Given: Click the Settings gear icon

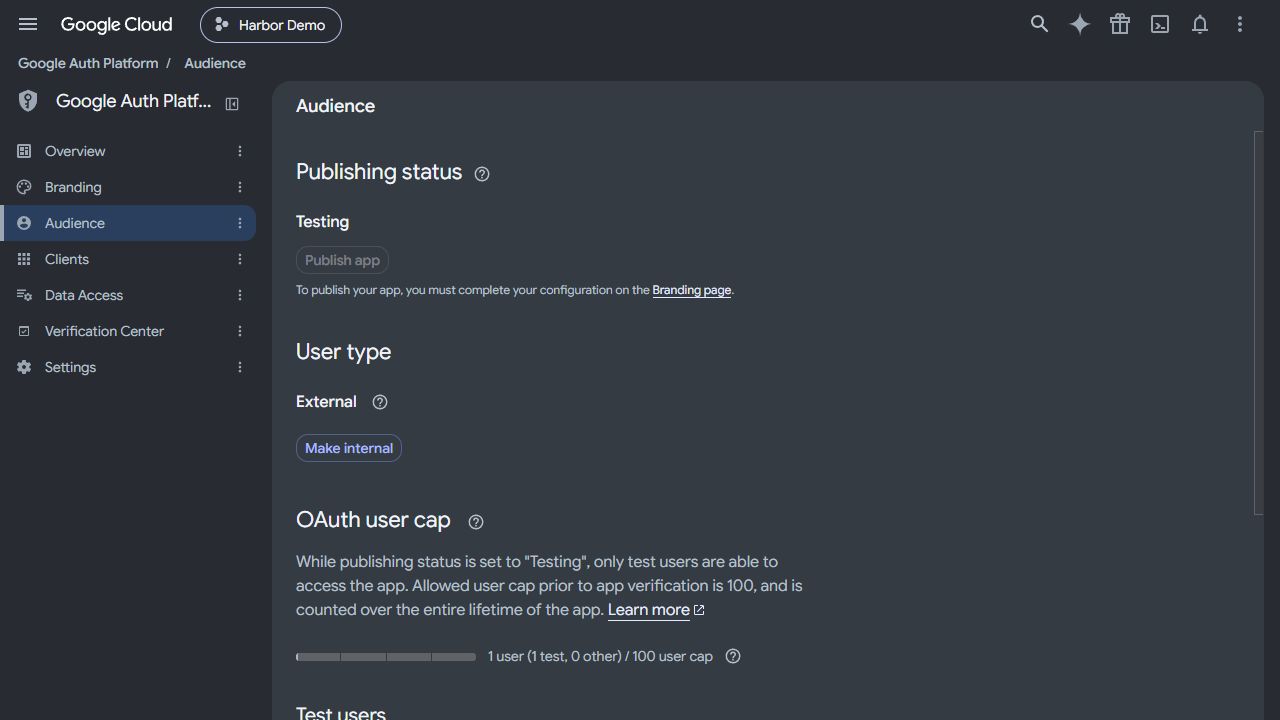Looking at the screenshot, I should click(x=24, y=367).
